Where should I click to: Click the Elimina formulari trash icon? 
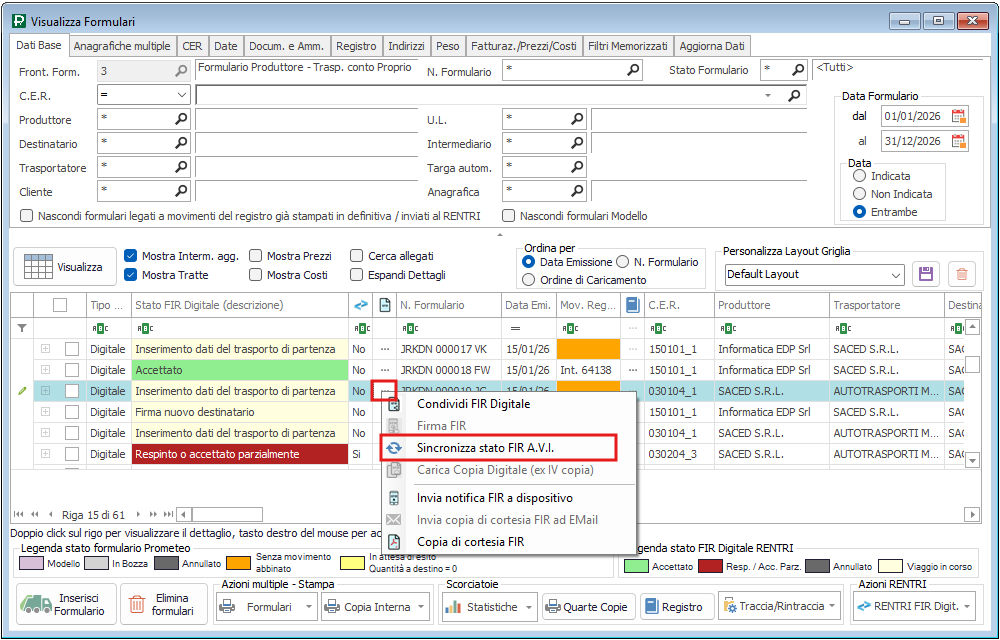pyautogui.click(x=137, y=605)
